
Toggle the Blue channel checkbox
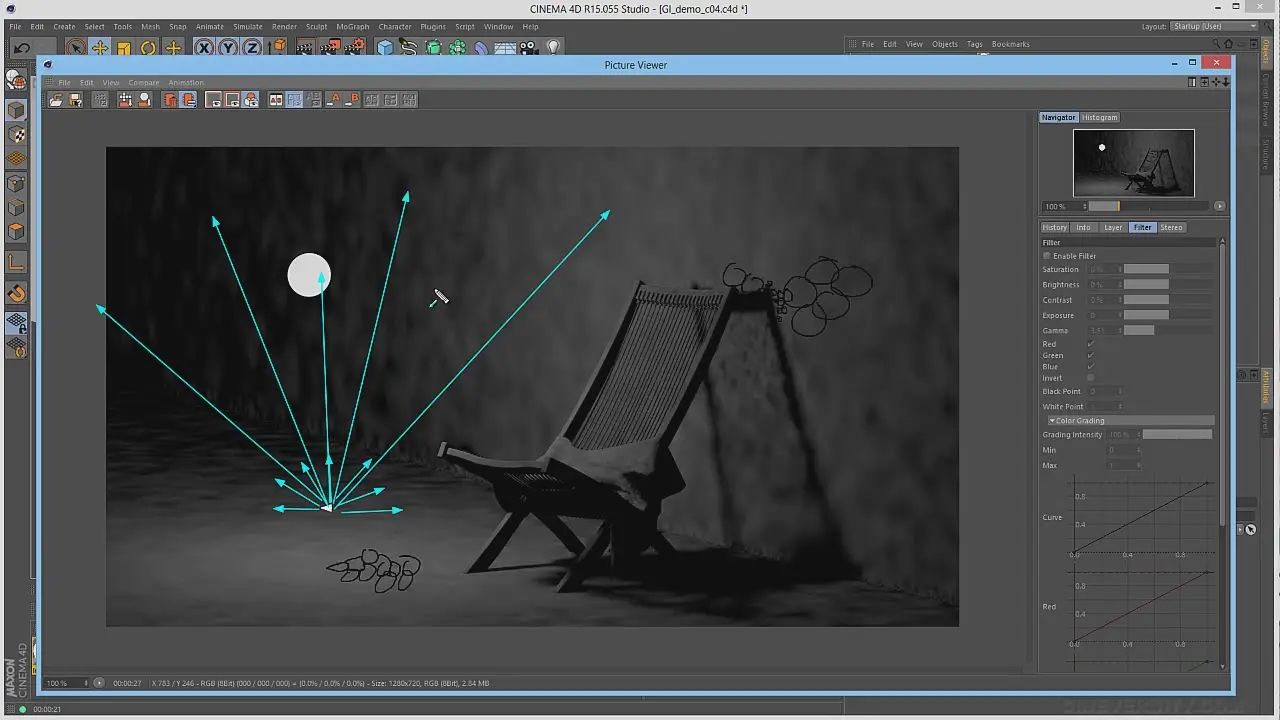(x=1090, y=366)
